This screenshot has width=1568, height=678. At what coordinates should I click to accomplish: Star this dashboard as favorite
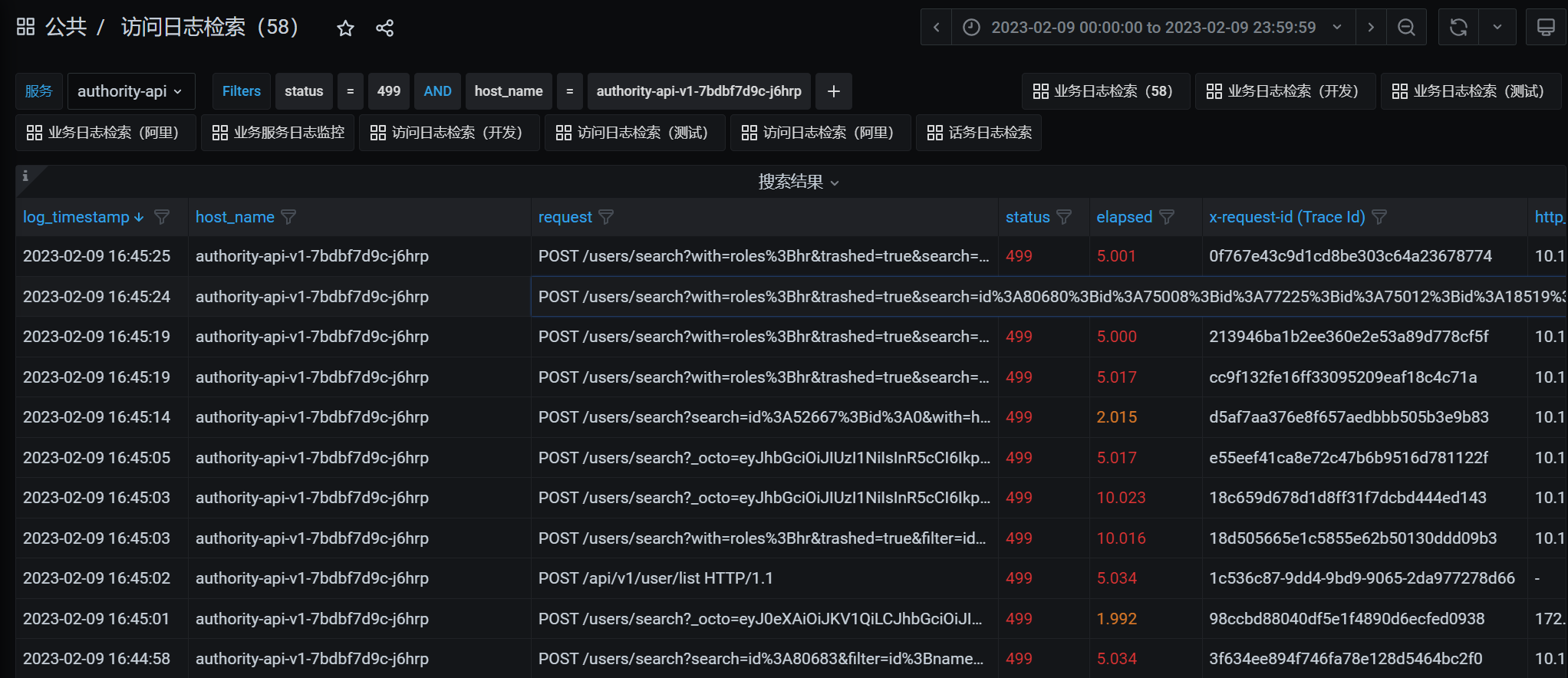[345, 28]
